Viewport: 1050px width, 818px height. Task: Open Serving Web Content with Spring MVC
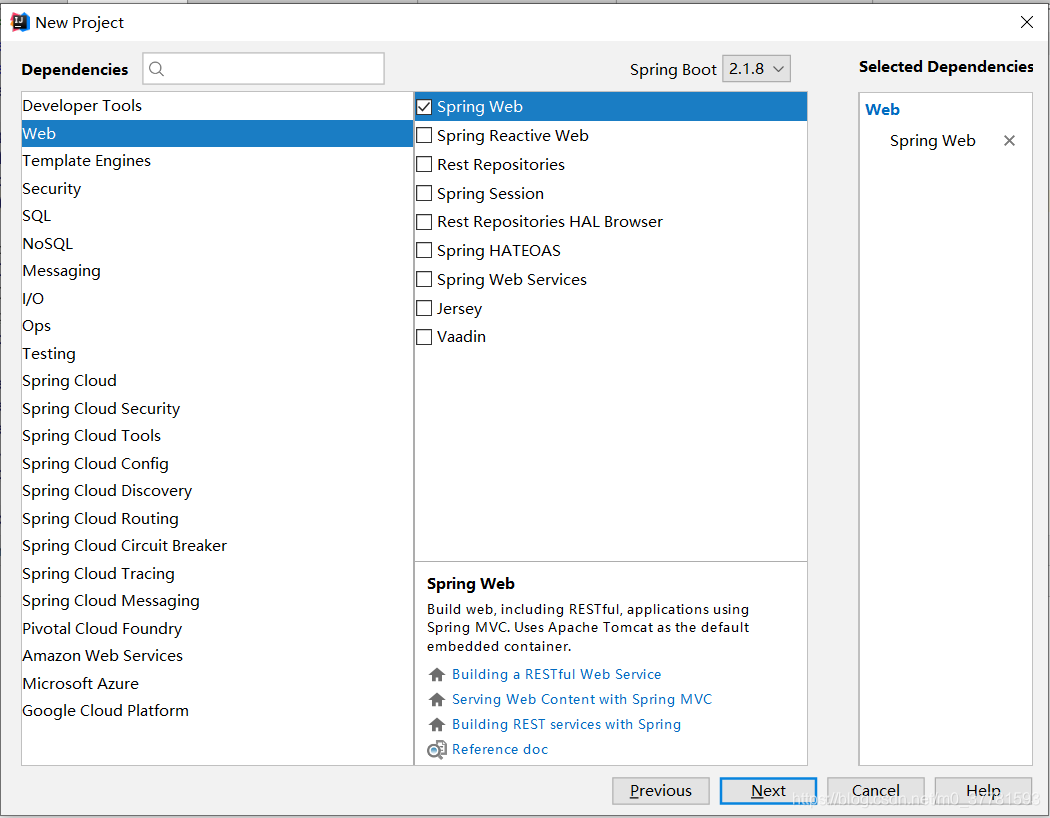point(582,700)
